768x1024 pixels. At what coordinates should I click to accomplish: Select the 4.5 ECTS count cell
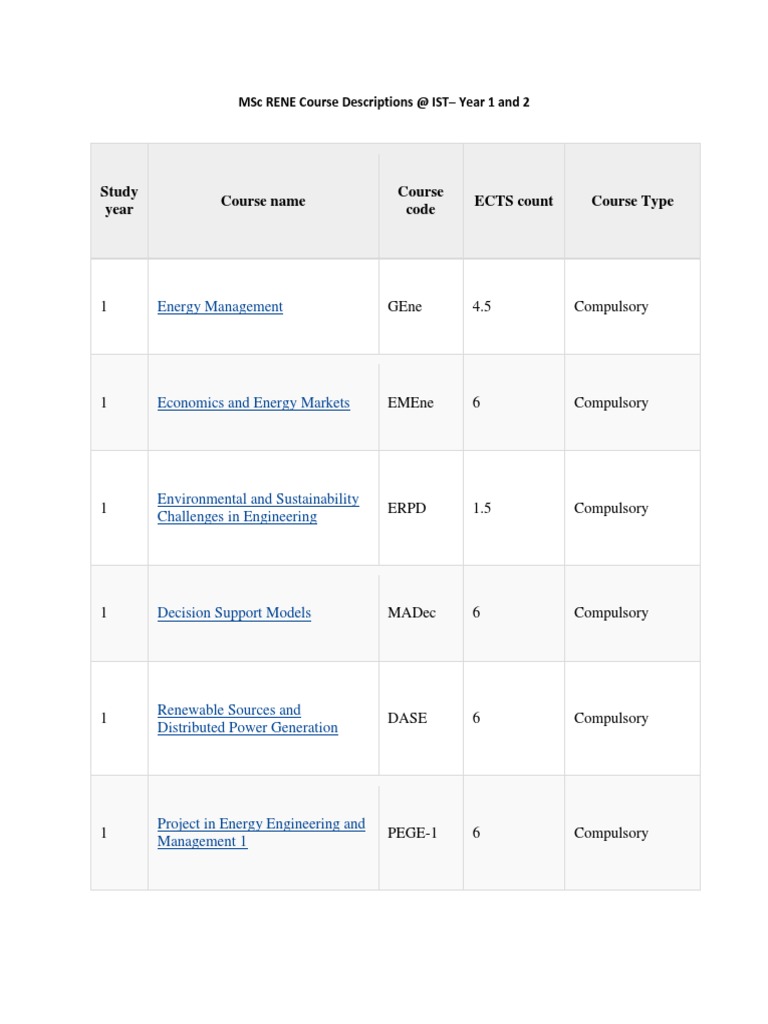482,307
